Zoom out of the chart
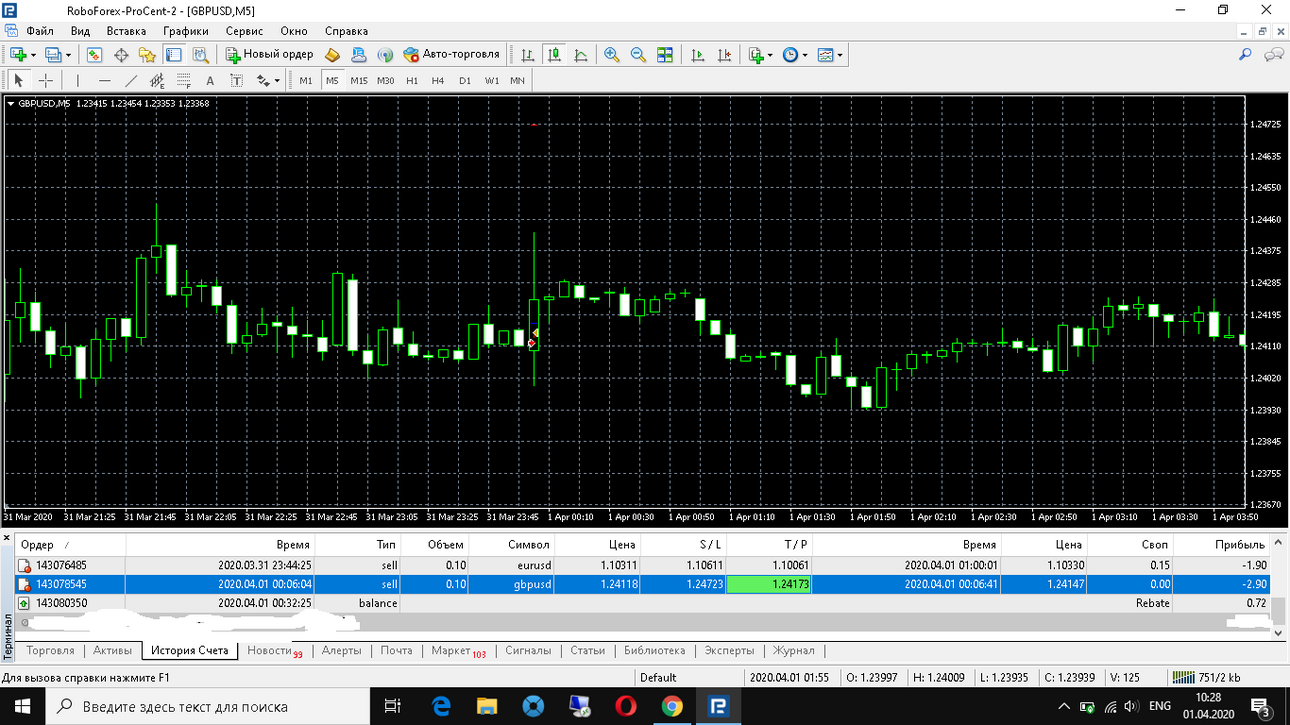 click(638, 55)
